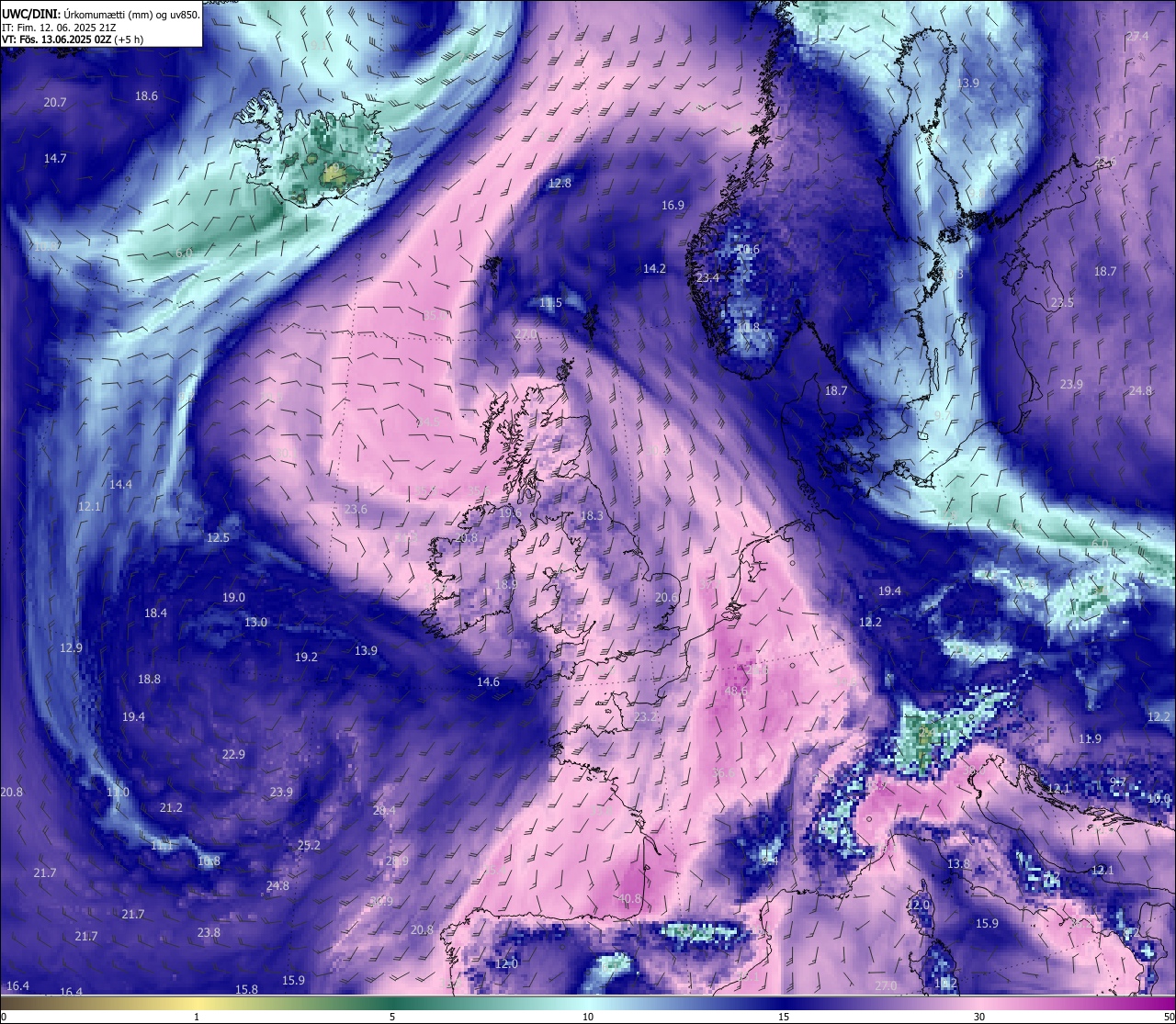Screen dimensions: 1176x1024
Task: Click the colorbar tick label 50
Action: (1168, 1017)
